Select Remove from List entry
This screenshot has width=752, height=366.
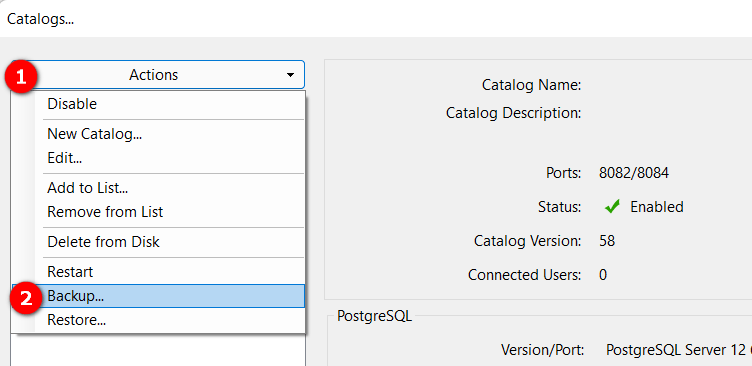pos(169,212)
